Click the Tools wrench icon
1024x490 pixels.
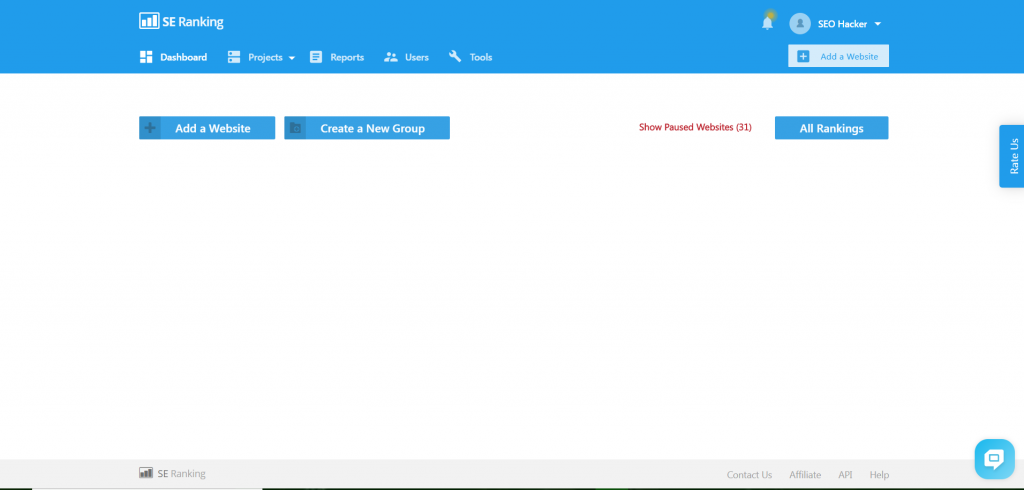coord(455,57)
